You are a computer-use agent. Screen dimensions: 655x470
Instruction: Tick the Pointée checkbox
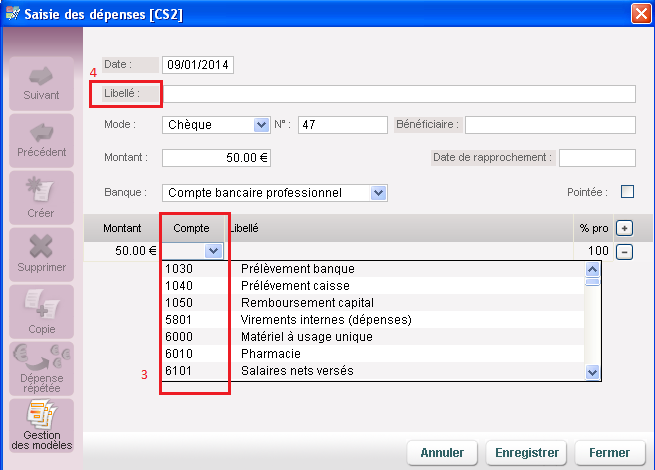[x=627, y=192]
